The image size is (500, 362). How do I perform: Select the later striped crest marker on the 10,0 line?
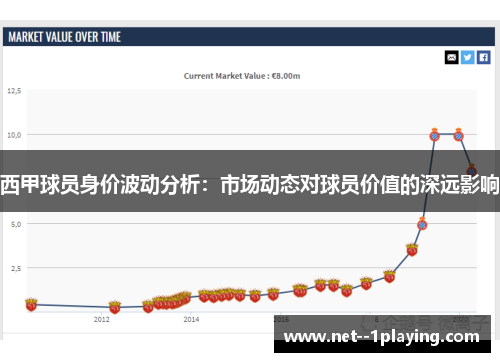pyautogui.click(x=459, y=135)
